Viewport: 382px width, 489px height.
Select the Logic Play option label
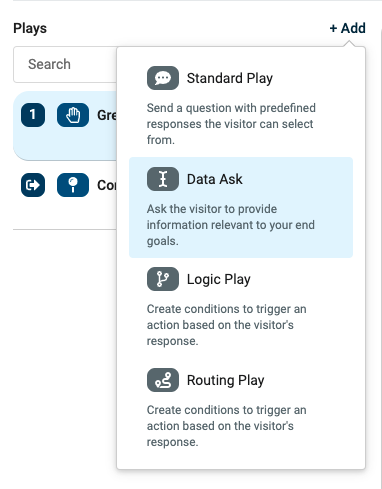pos(219,279)
